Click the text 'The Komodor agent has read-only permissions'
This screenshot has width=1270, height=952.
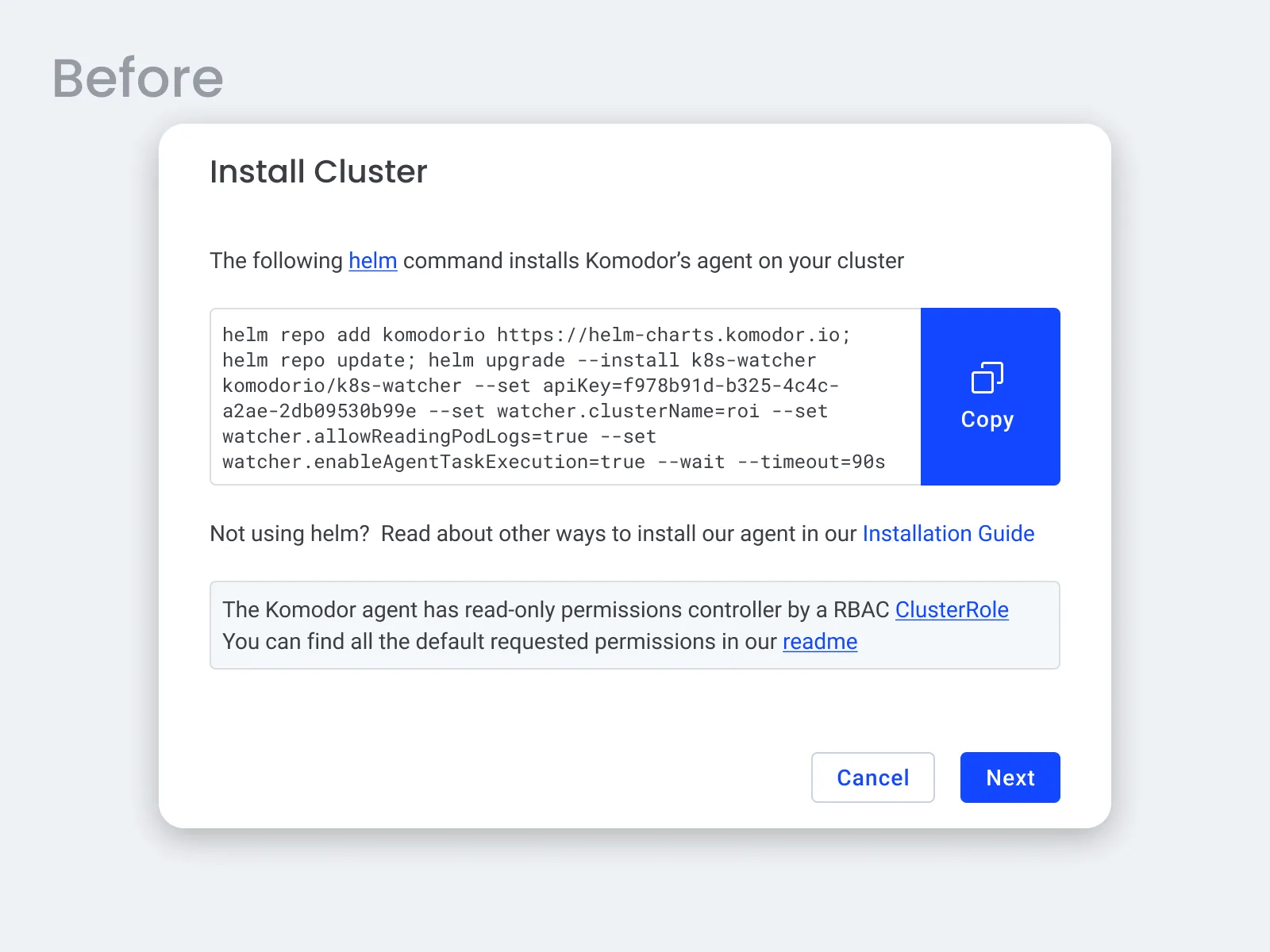point(452,610)
